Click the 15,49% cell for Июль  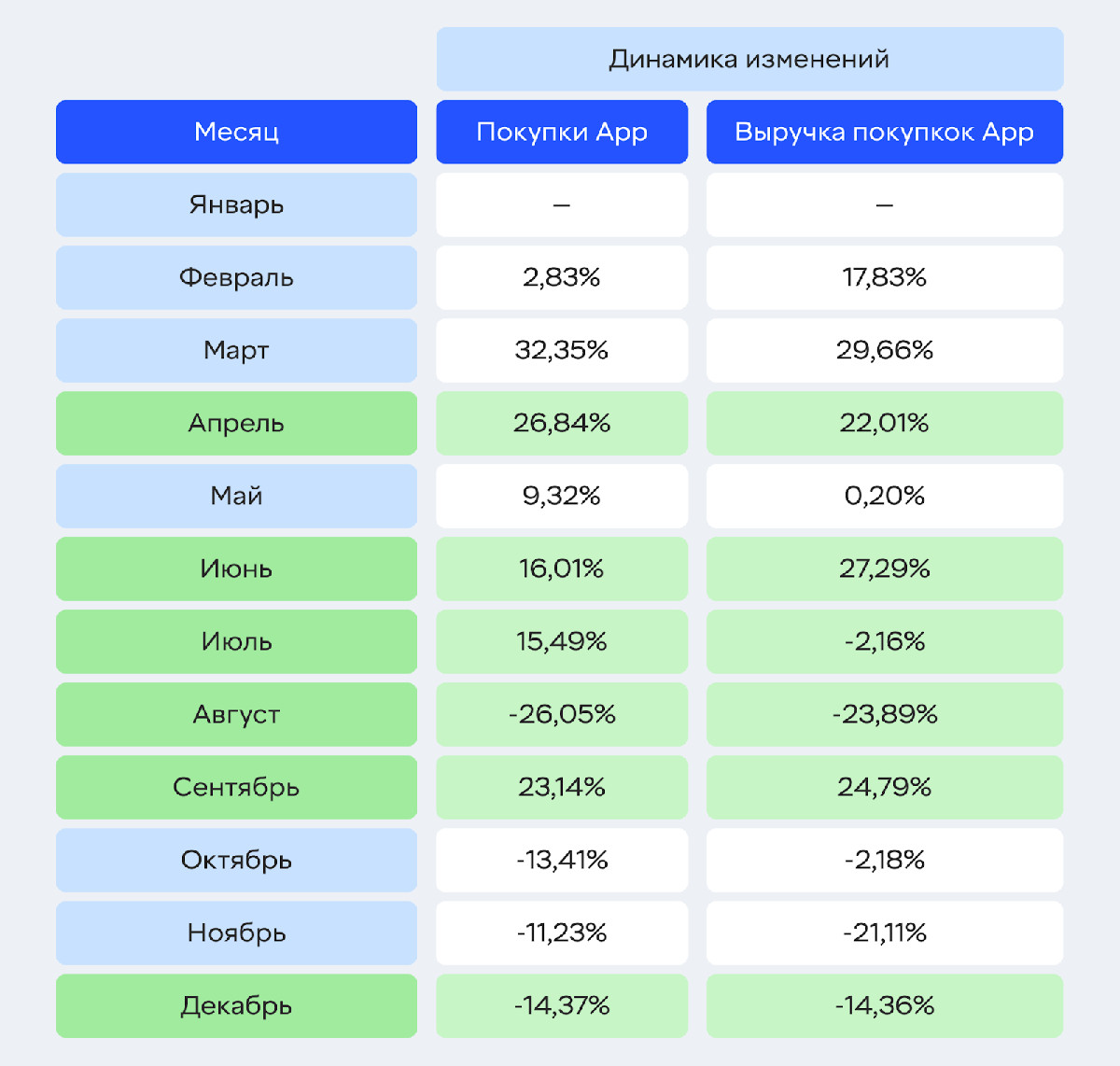tap(562, 641)
